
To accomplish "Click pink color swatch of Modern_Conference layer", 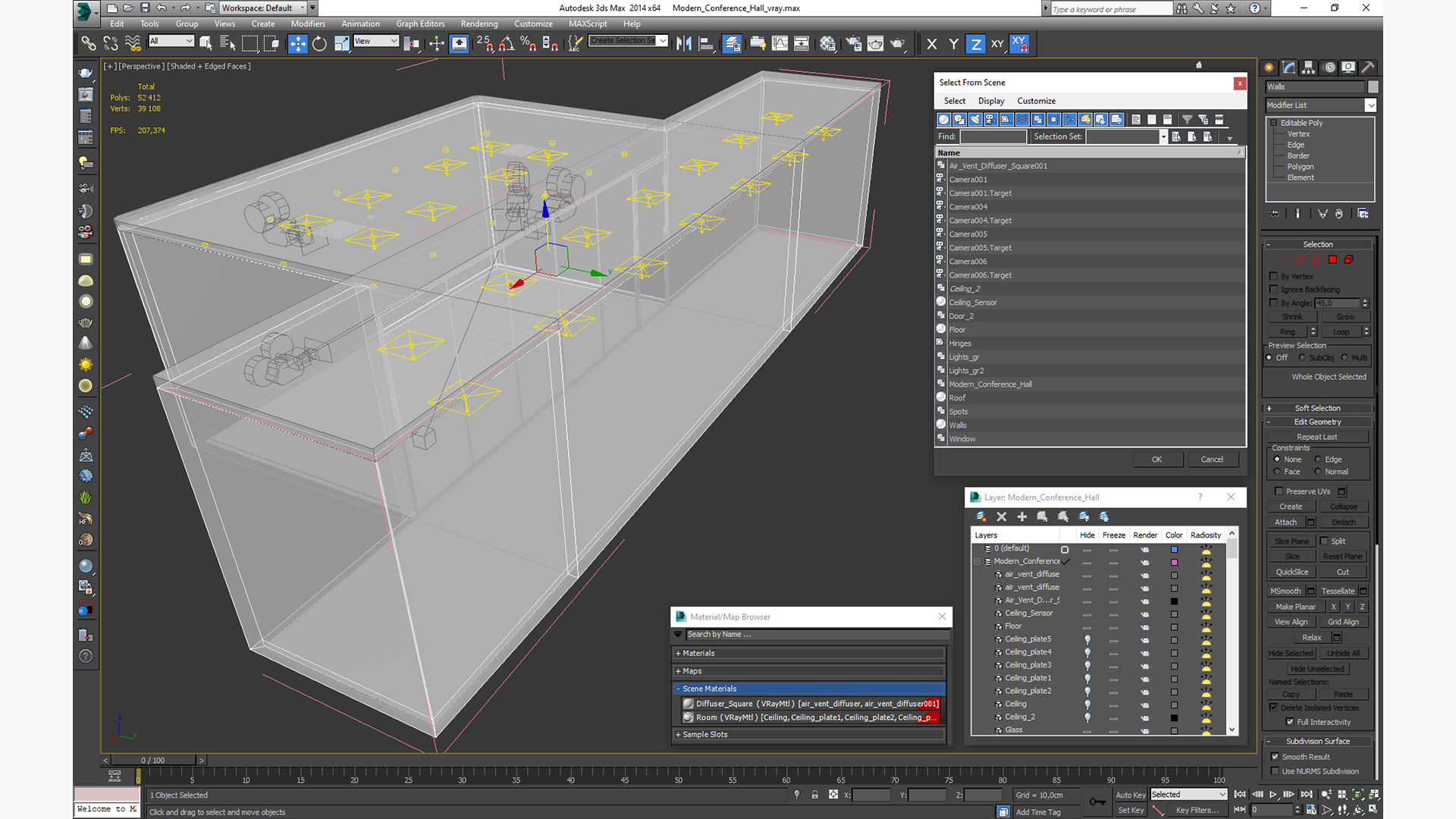I will (x=1174, y=562).
